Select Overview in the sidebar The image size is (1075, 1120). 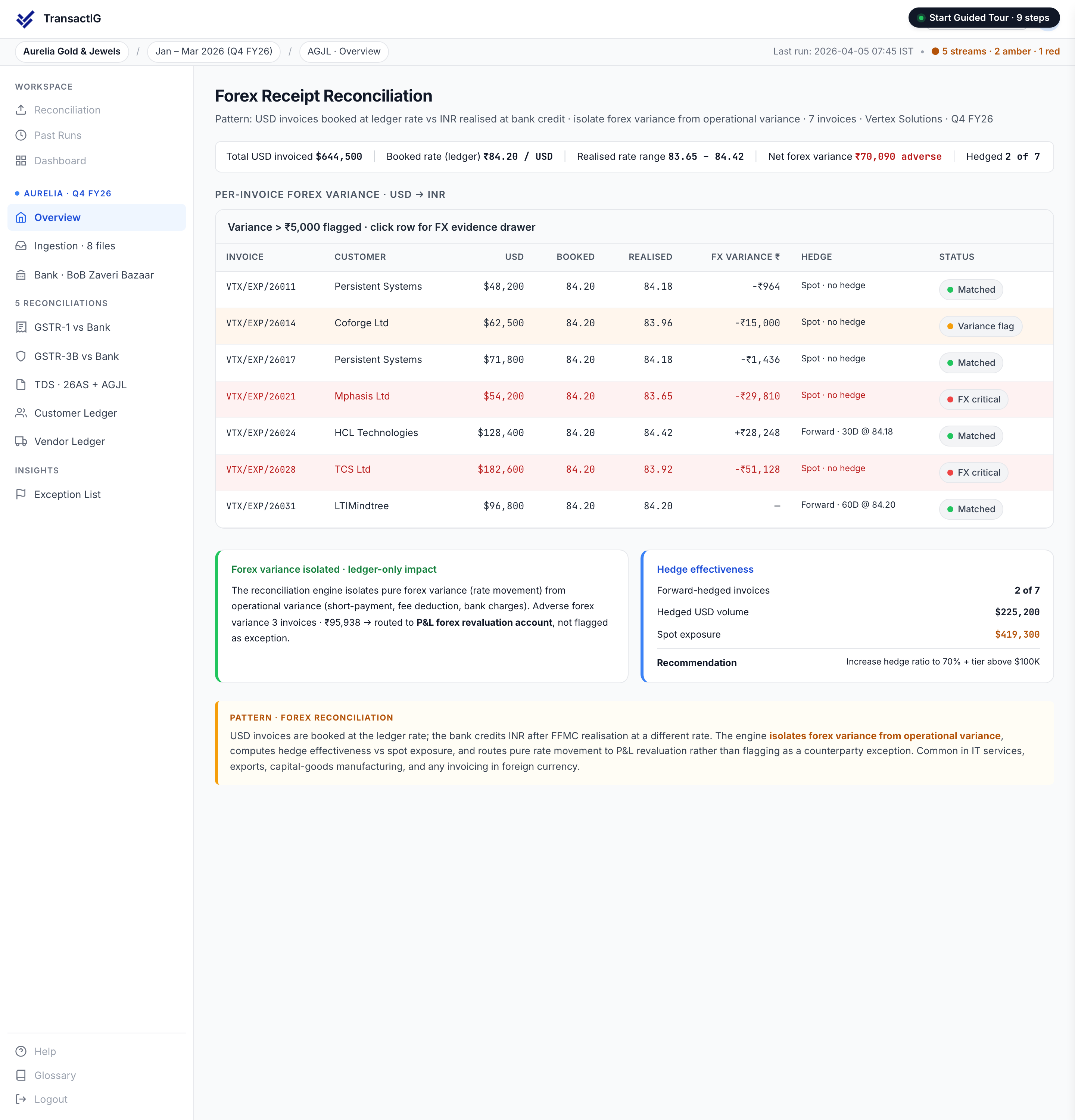97,218
